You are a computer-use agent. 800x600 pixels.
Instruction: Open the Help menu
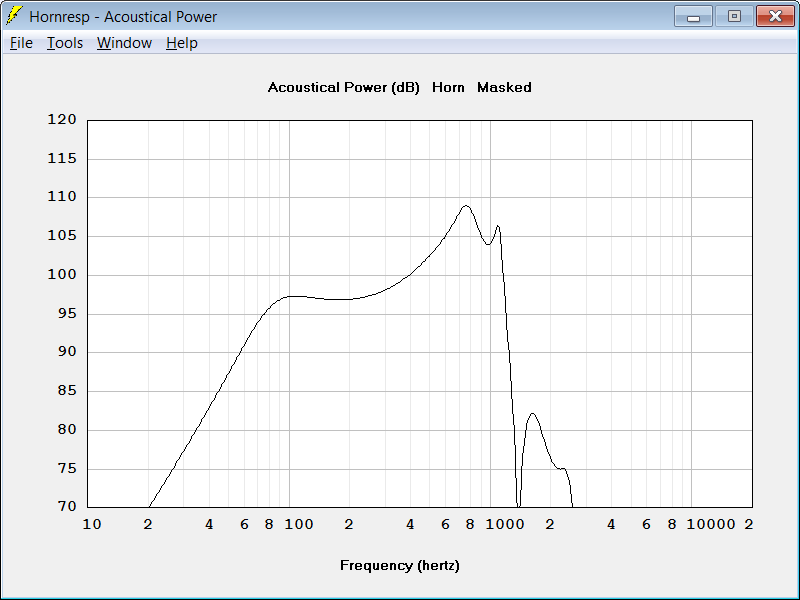click(x=182, y=43)
